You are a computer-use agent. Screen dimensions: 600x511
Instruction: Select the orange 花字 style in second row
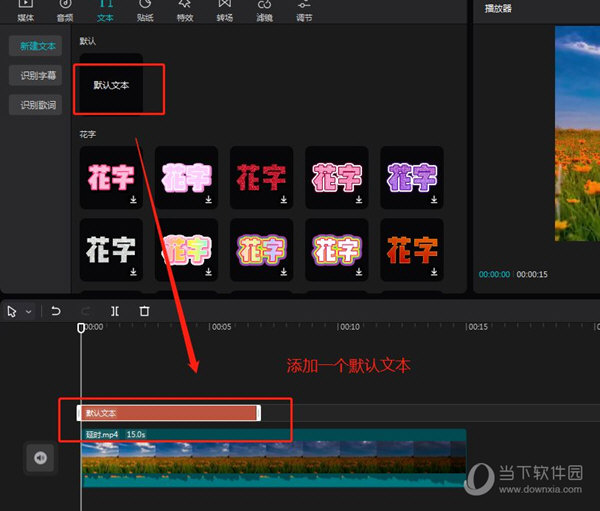pos(412,249)
